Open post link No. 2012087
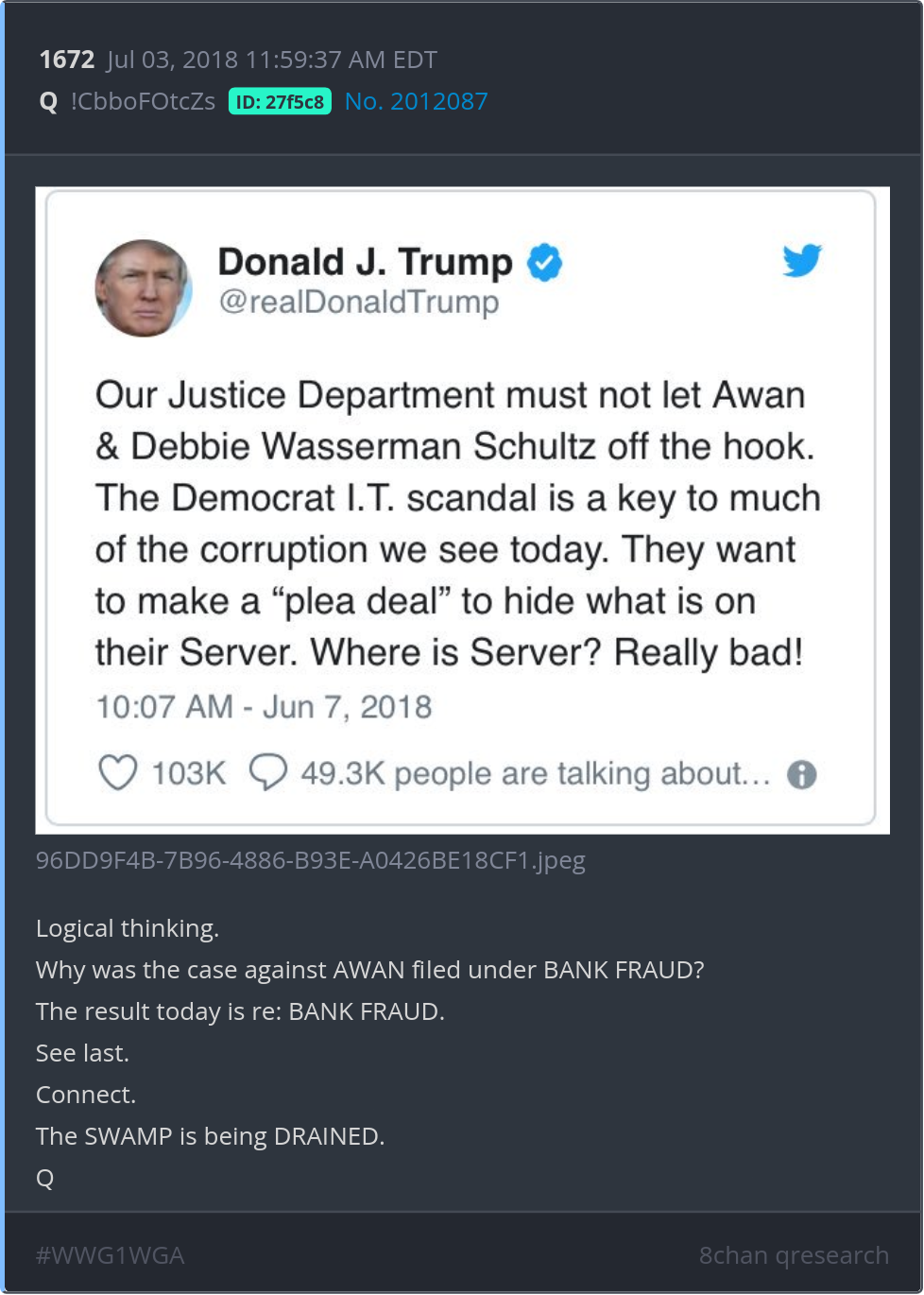Screen dimensions: 924x1295 pos(417,101)
